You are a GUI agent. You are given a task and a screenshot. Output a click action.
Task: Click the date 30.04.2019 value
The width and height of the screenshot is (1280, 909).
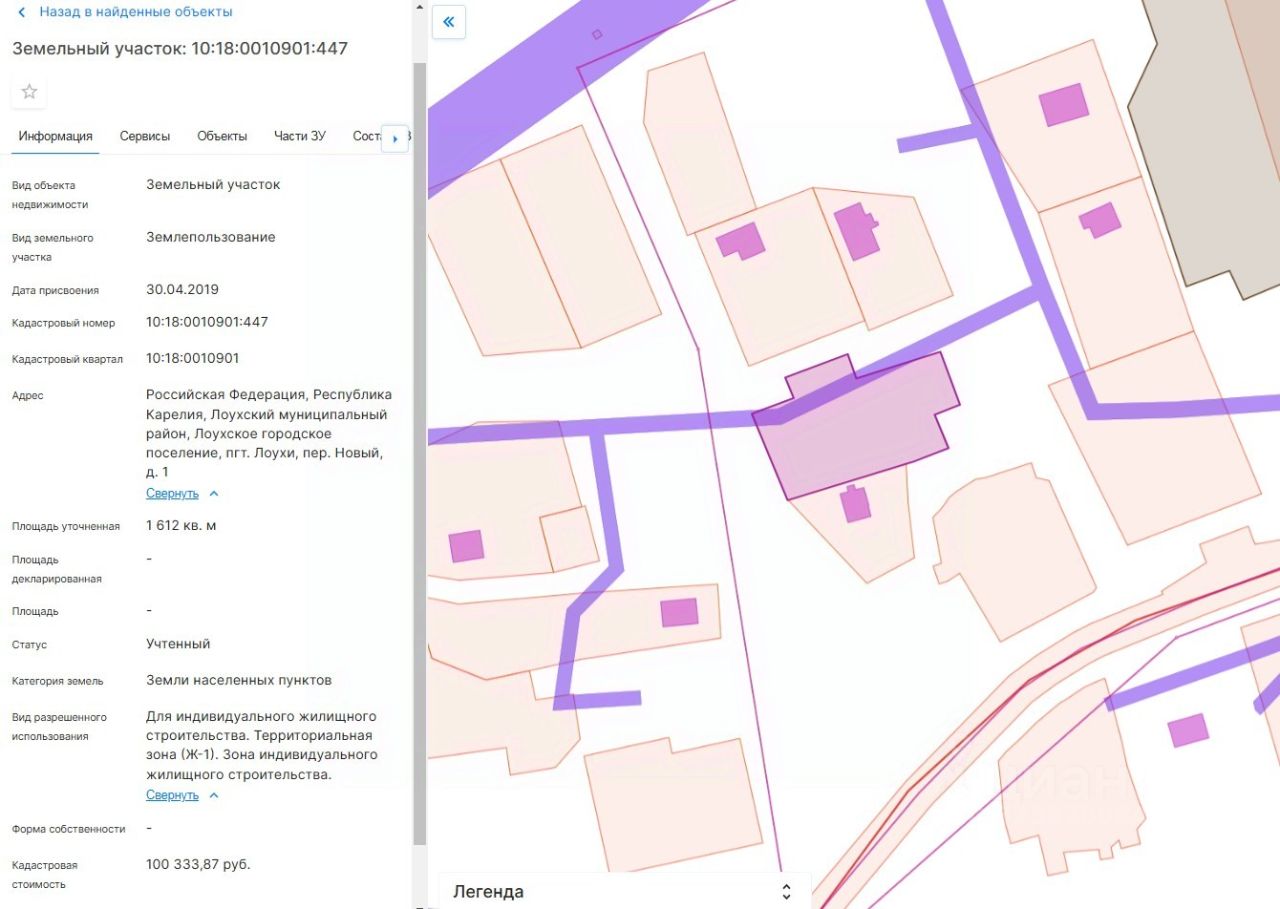182,290
